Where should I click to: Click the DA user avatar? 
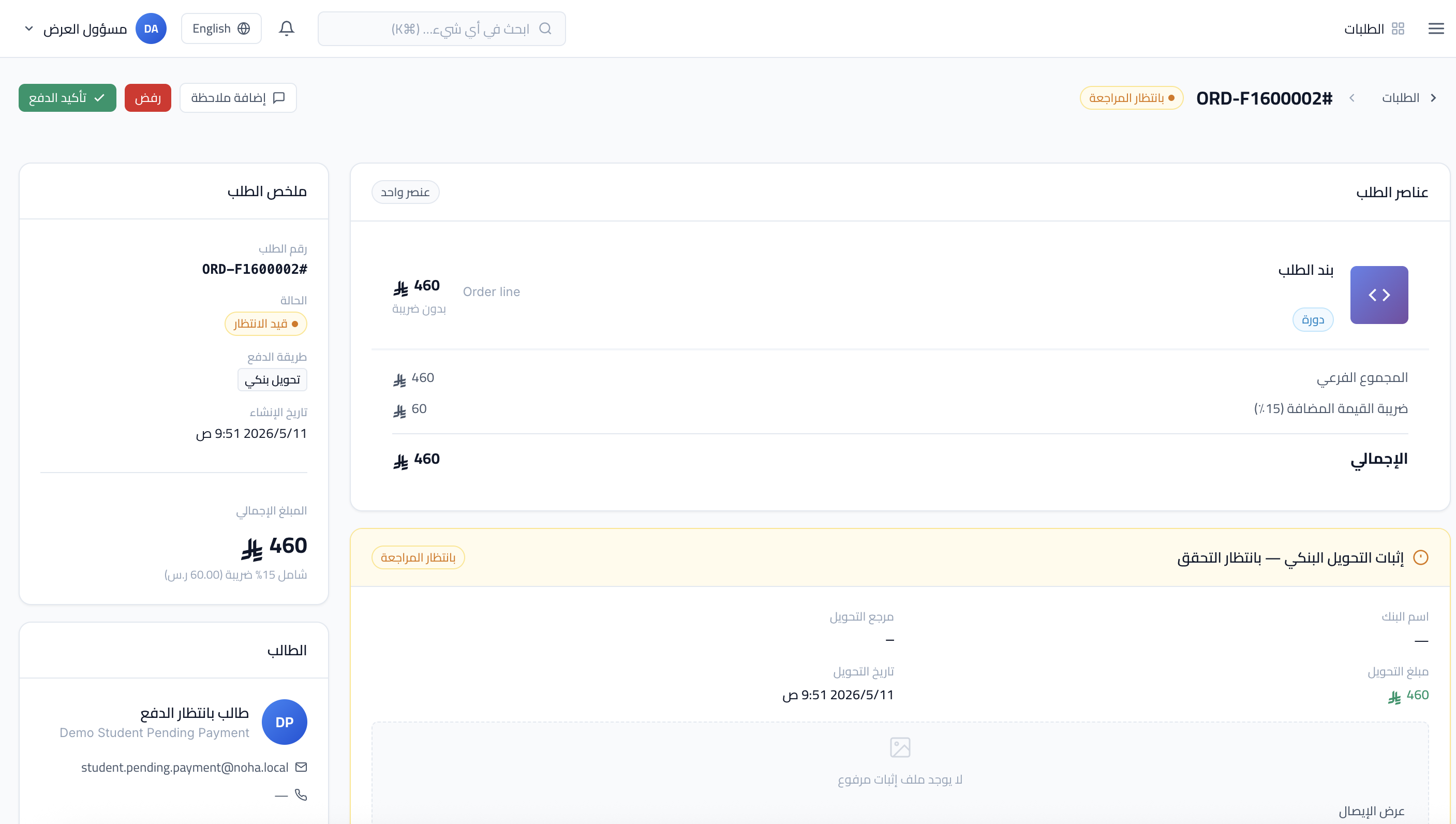[x=151, y=28]
